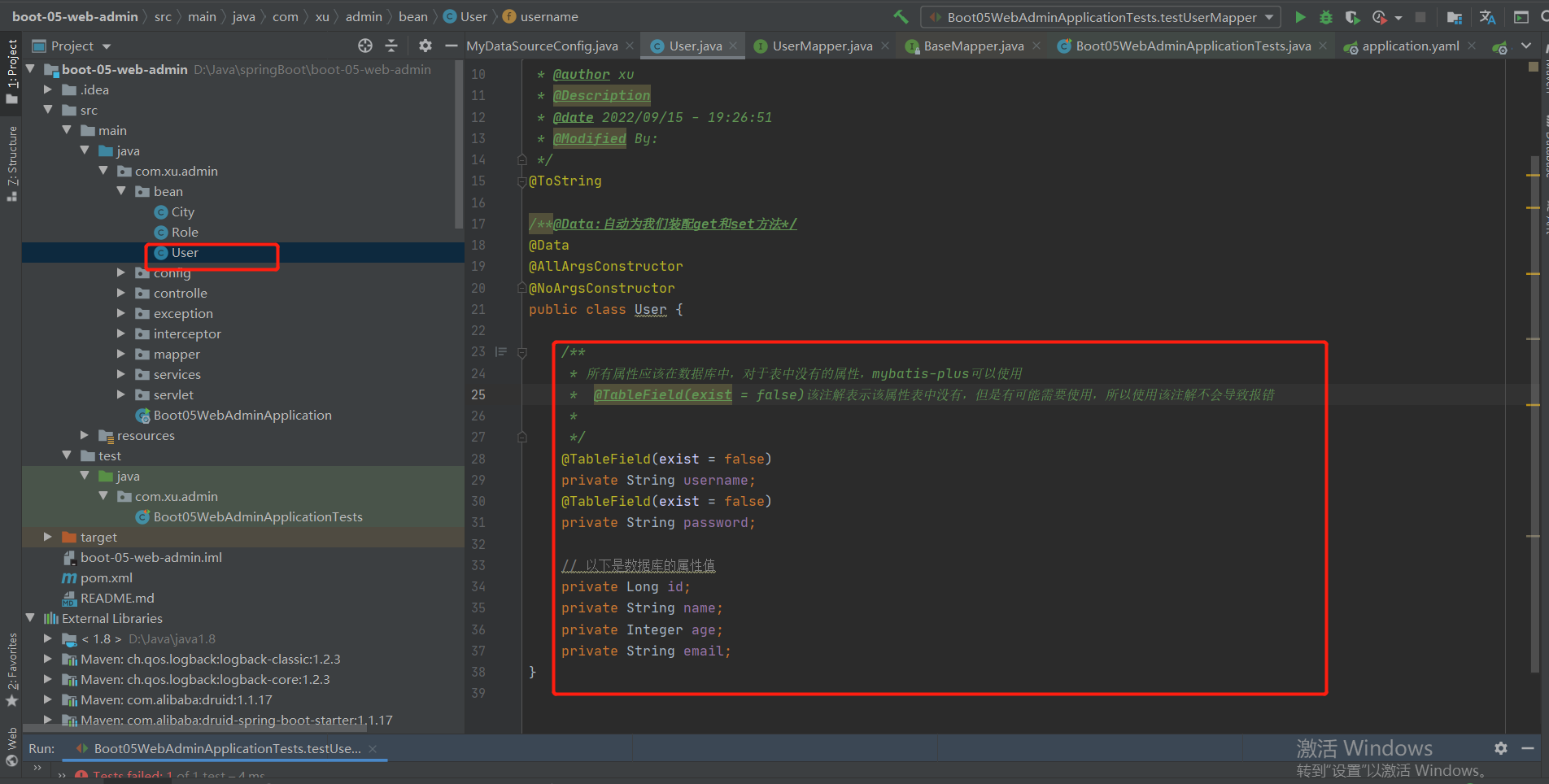
Task: Expand the services package
Action: coord(121,374)
